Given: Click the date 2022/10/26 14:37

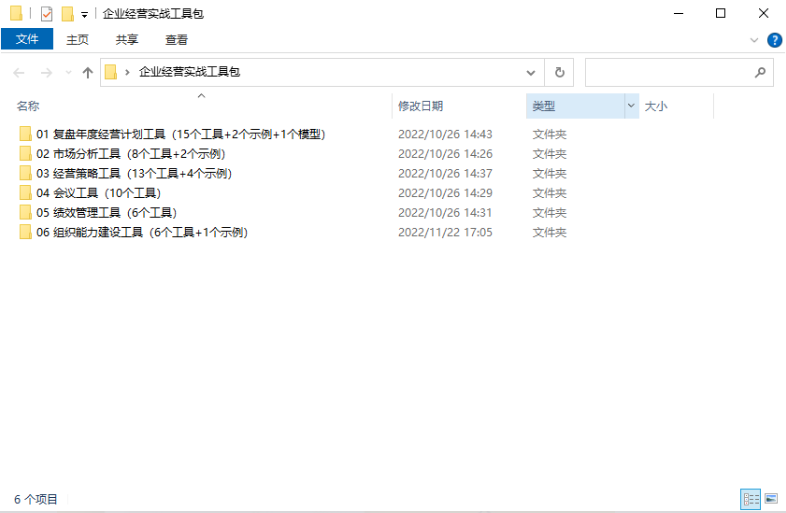Looking at the screenshot, I should (x=445, y=173).
